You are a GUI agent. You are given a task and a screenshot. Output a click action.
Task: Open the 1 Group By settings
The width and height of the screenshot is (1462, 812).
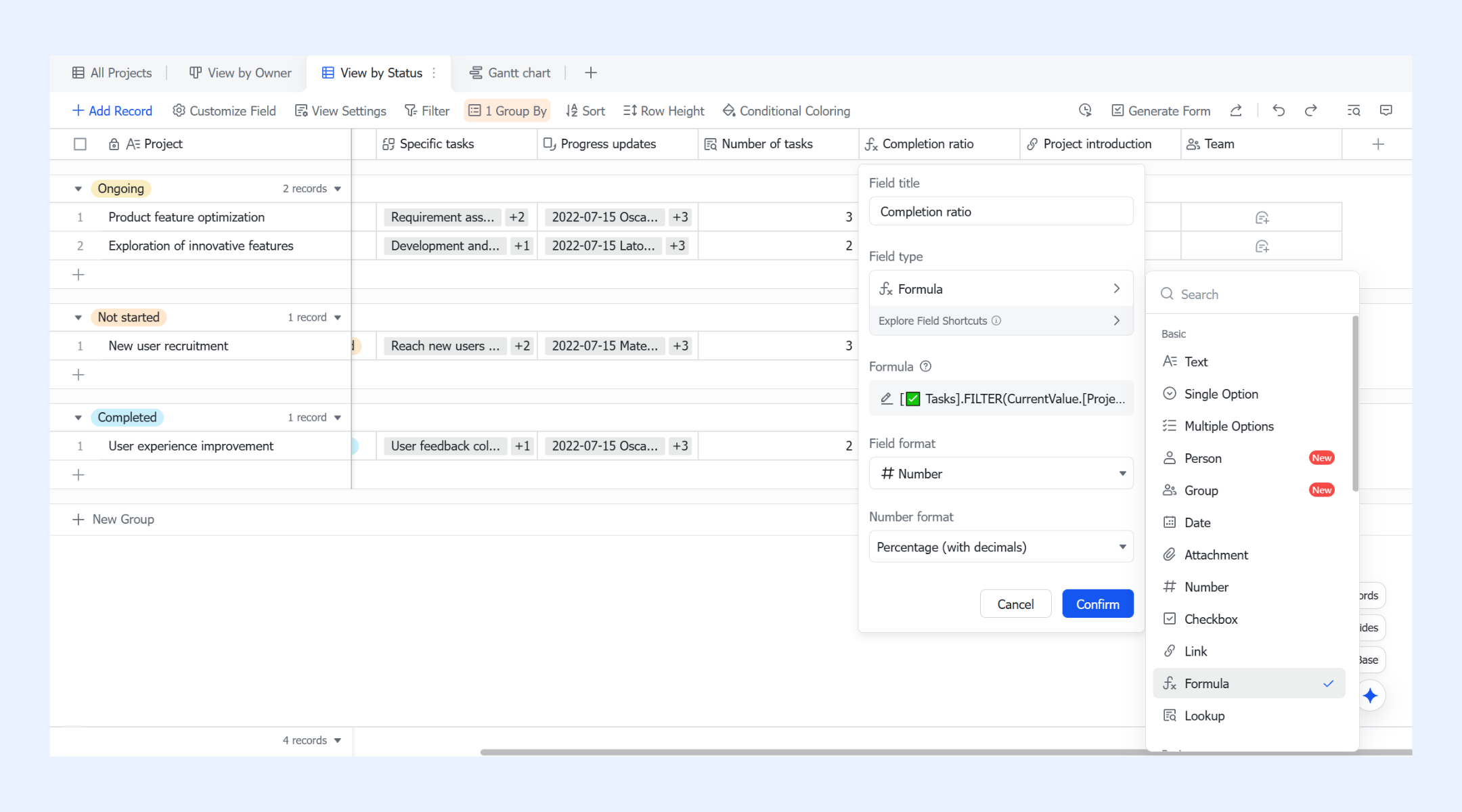pos(507,110)
